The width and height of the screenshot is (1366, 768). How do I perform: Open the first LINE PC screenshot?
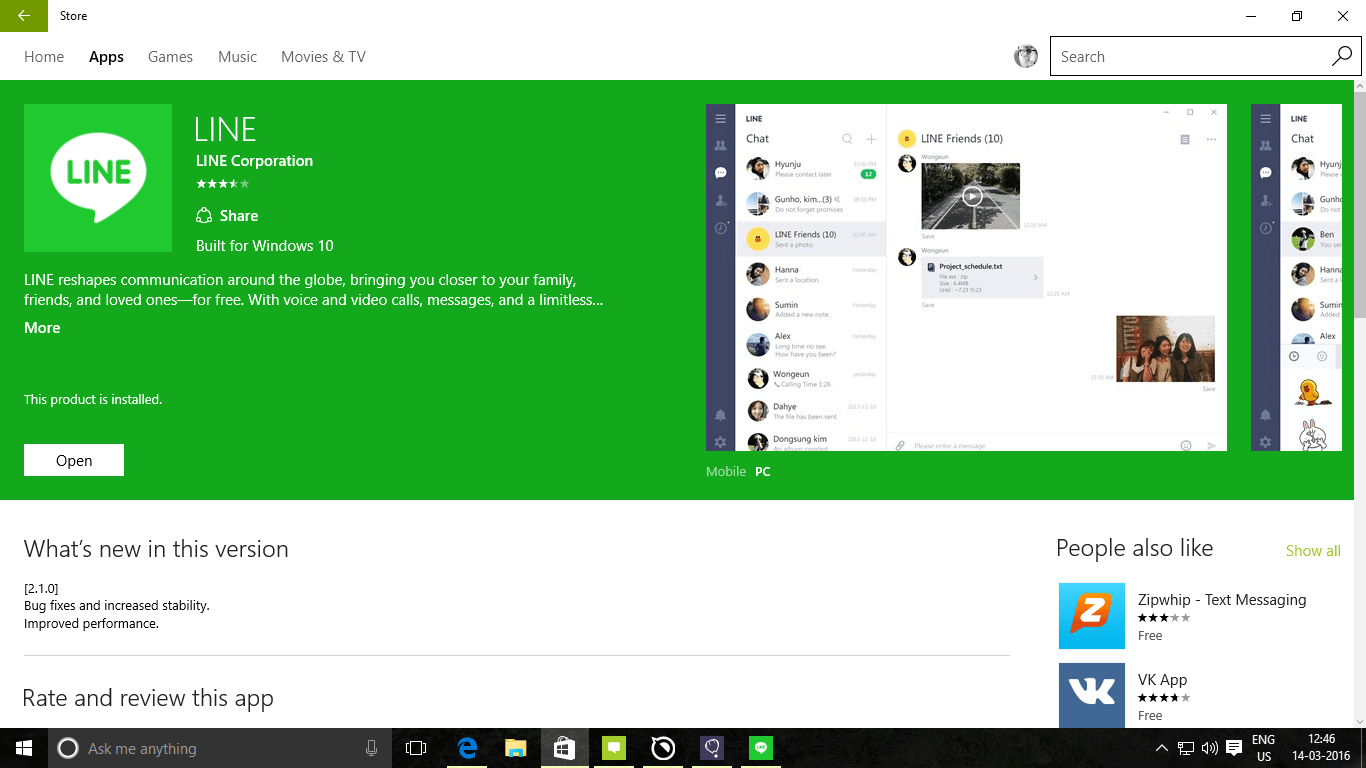tap(967, 277)
